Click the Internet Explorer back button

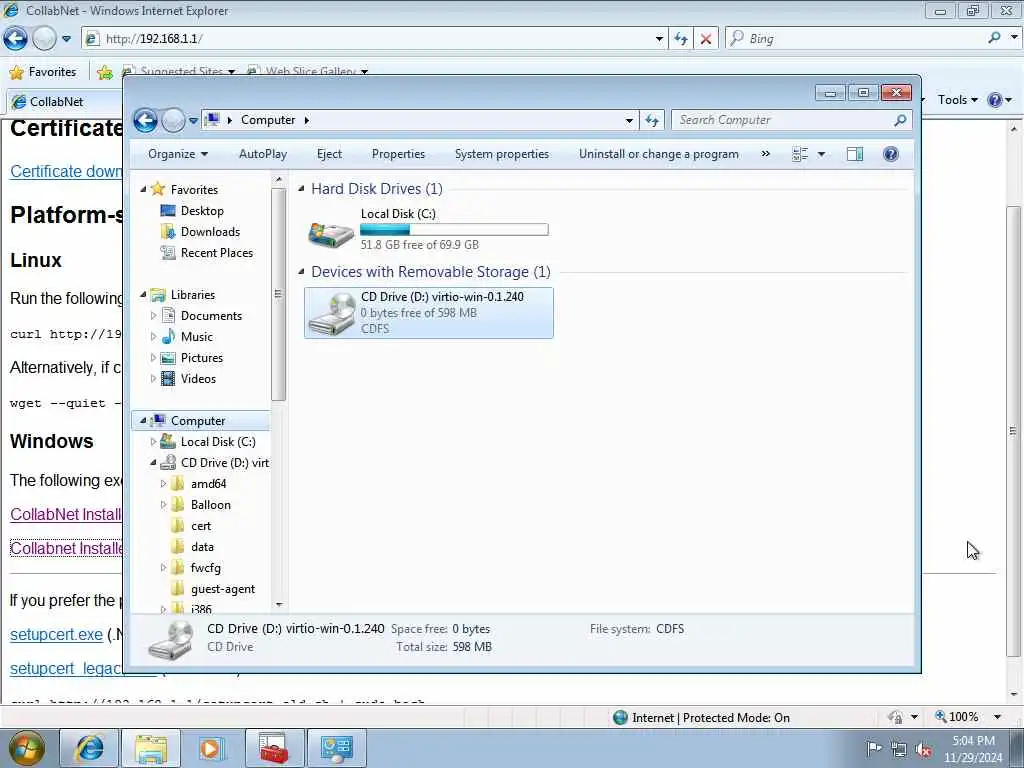pos(16,39)
